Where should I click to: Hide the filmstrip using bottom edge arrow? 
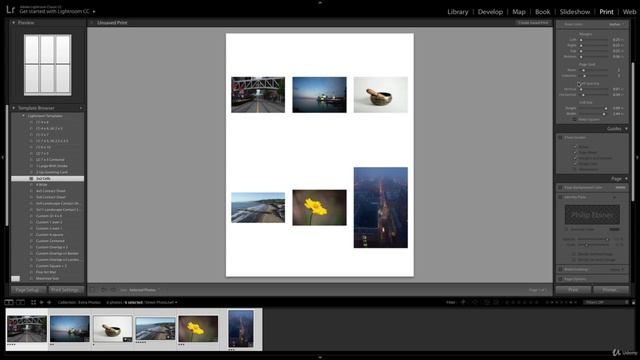click(x=320, y=358)
